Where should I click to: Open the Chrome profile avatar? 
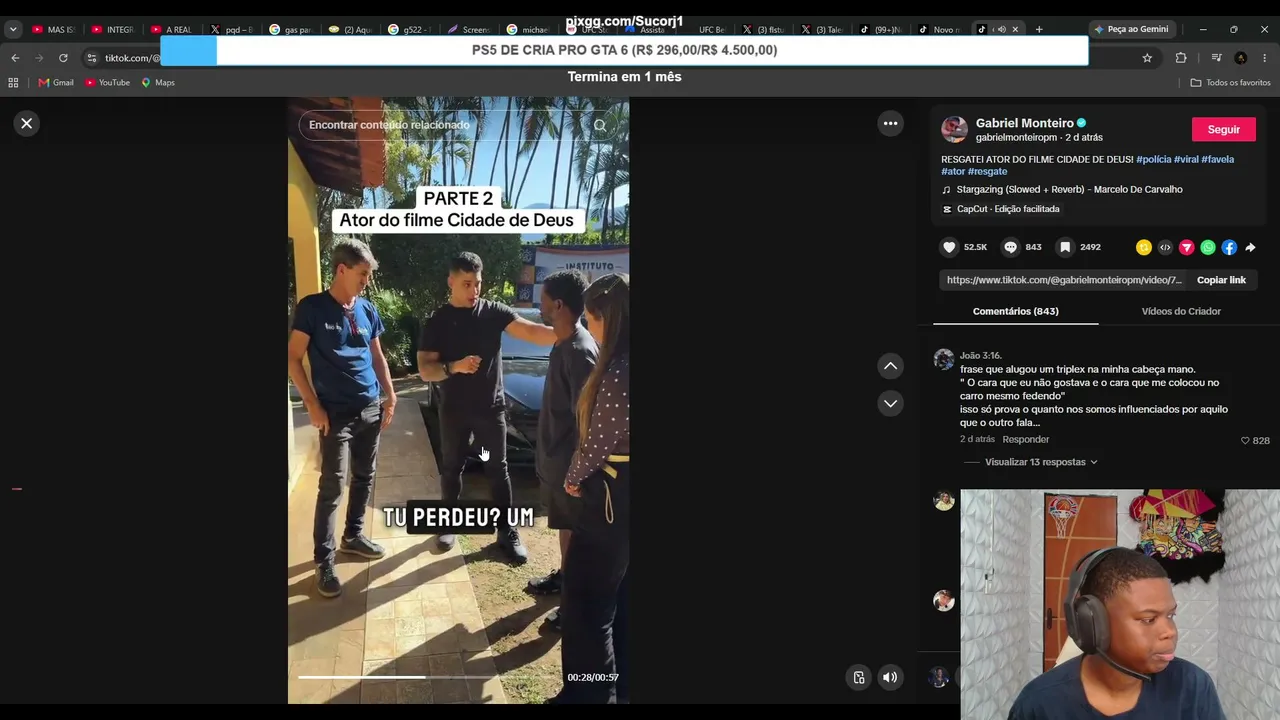click(1240, 58)
